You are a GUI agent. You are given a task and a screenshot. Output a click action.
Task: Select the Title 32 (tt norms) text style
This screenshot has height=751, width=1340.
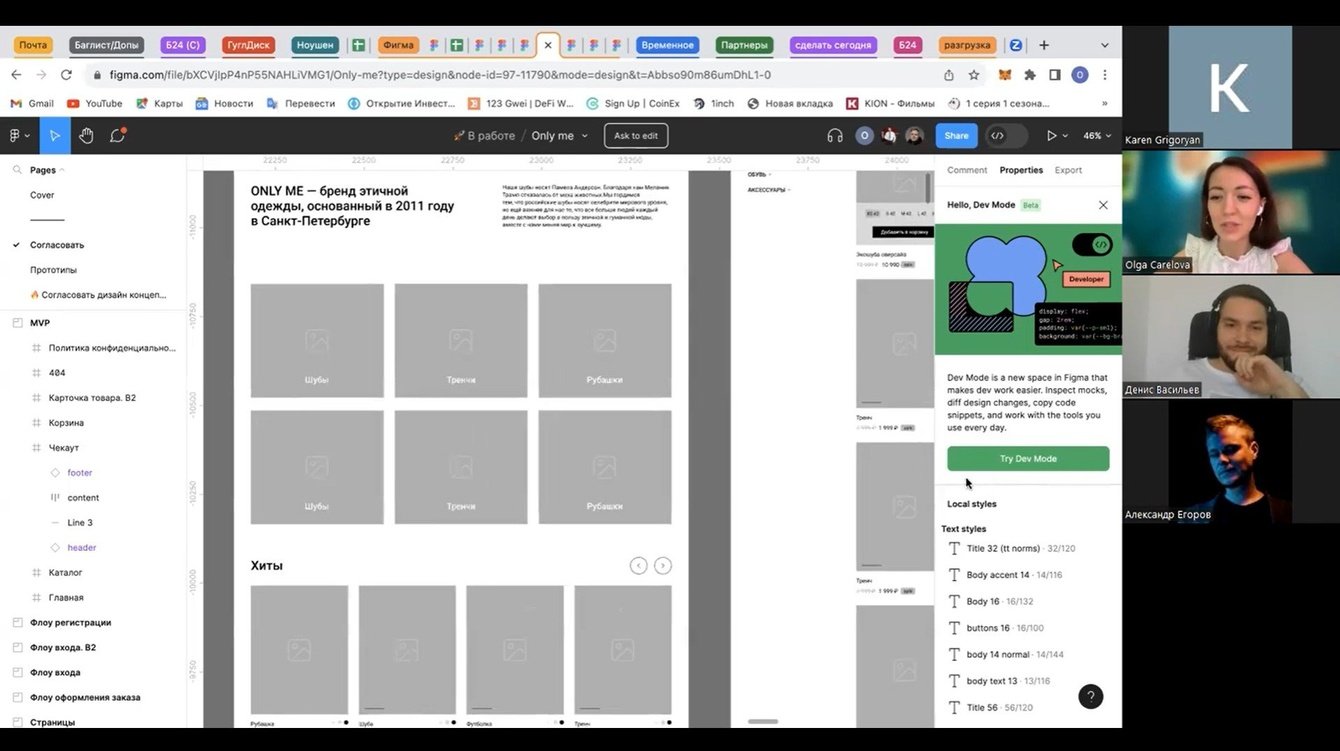click(x=1003, y=549)
